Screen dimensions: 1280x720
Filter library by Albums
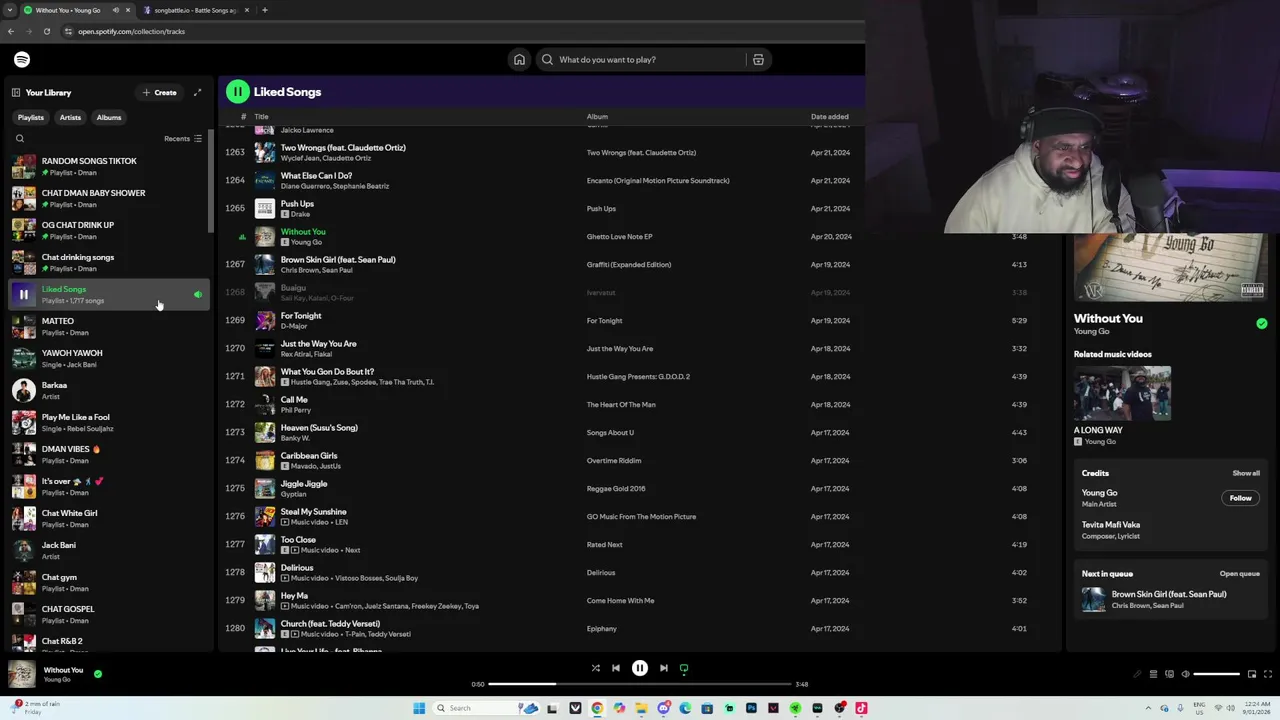[109, 117]
